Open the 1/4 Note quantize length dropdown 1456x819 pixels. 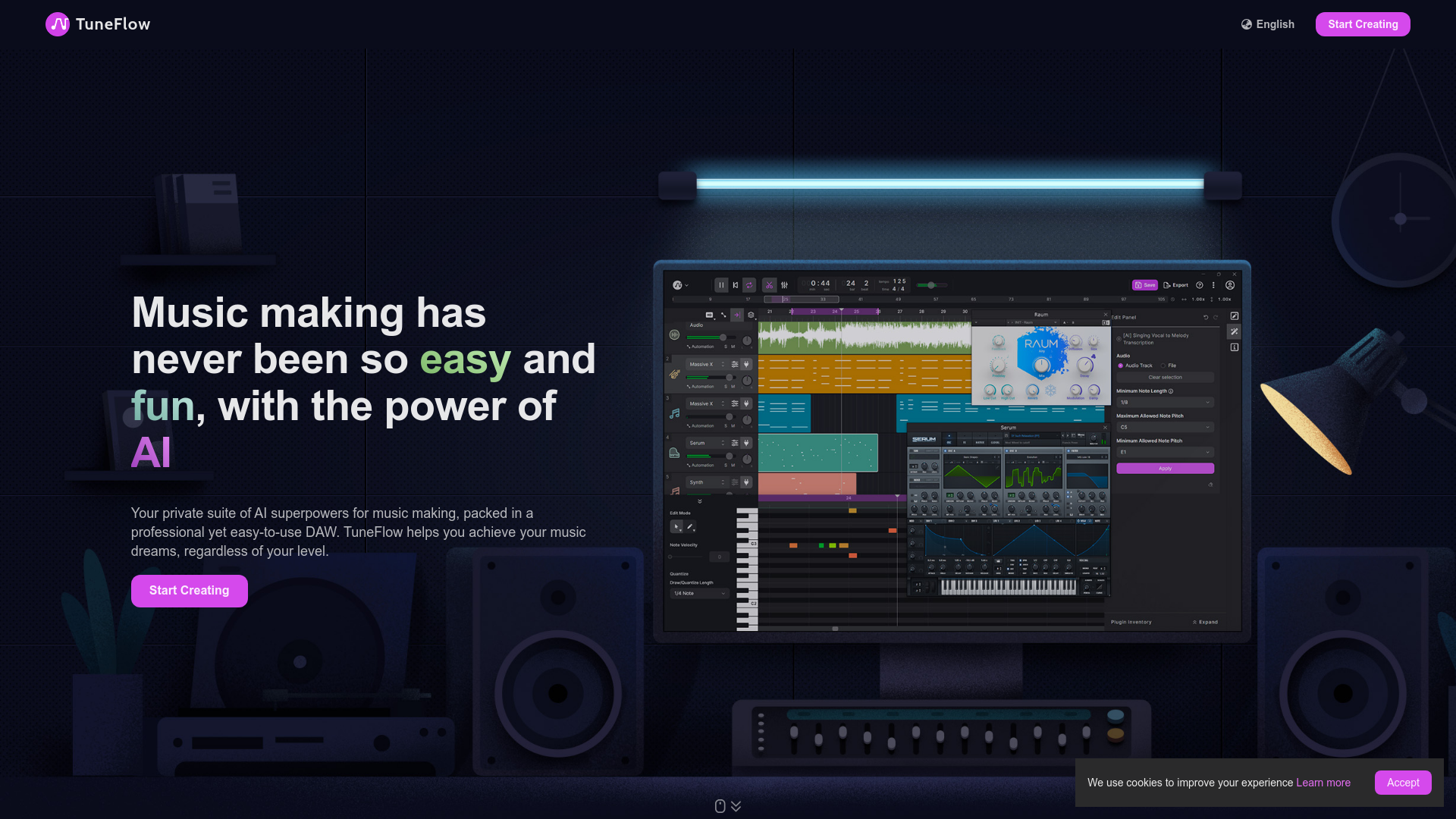coord(699,593)
